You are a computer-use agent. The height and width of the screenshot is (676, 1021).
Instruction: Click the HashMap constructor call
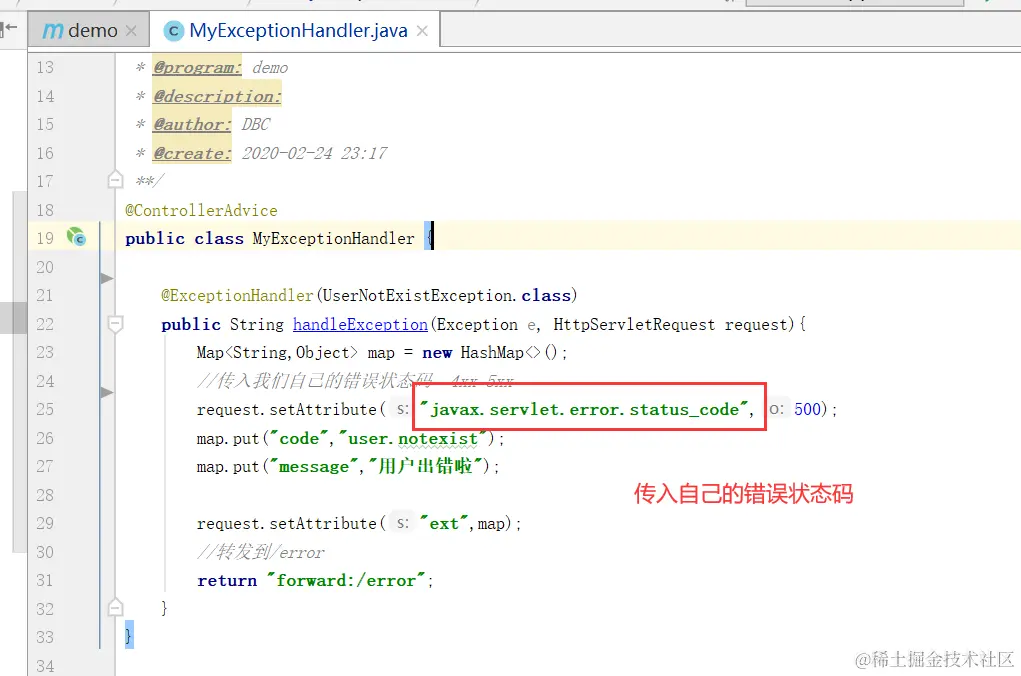coord(509,352)
